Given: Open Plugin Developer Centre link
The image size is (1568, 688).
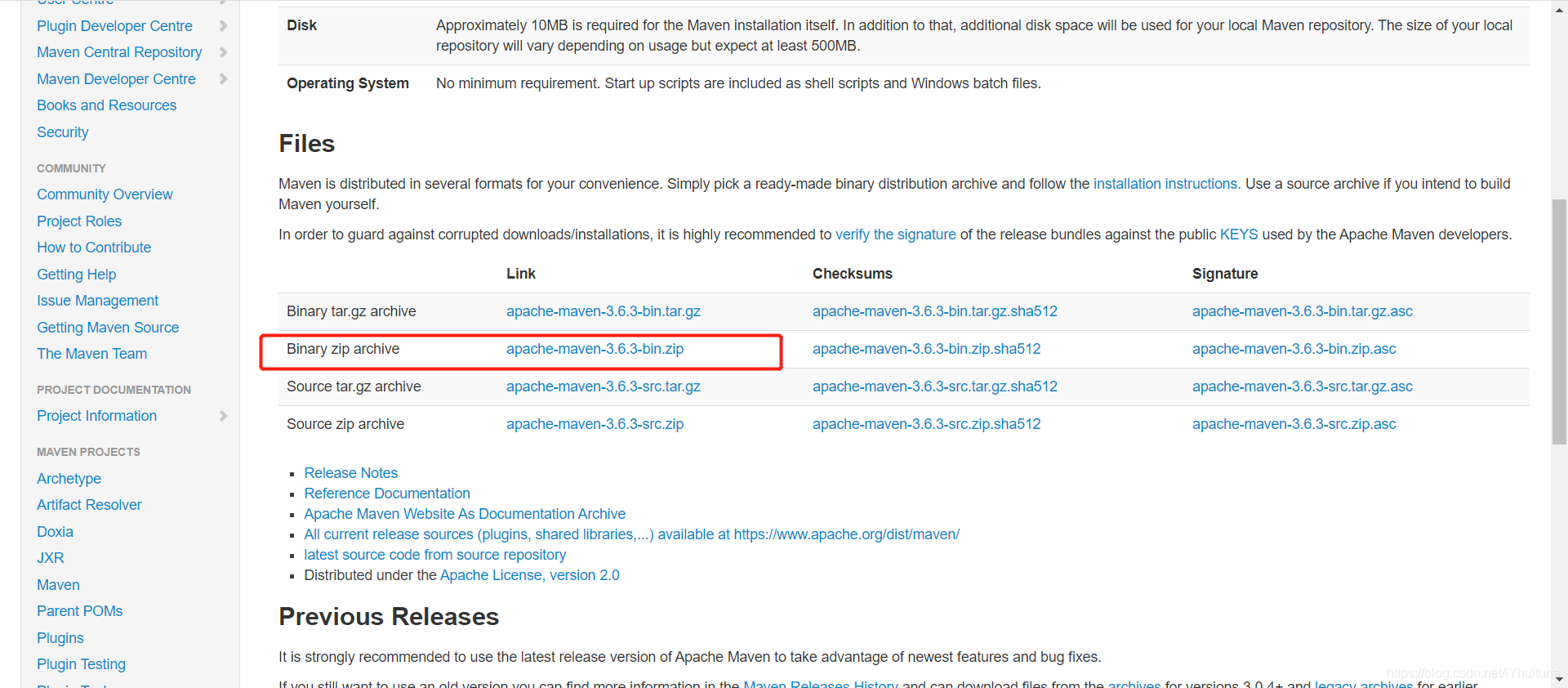Looking at the screenshot, I should click(114, 26).
